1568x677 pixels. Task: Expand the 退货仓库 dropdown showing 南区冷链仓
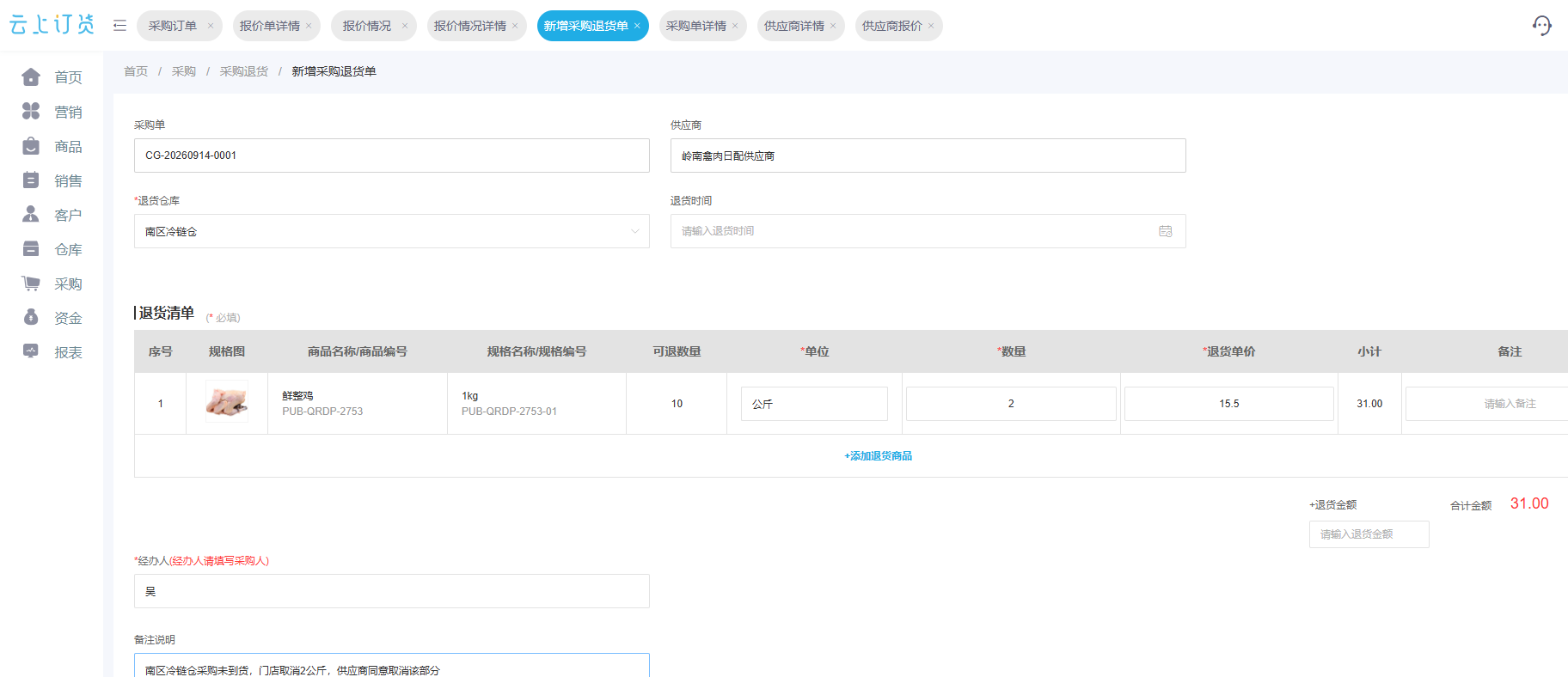pos(392,231)
